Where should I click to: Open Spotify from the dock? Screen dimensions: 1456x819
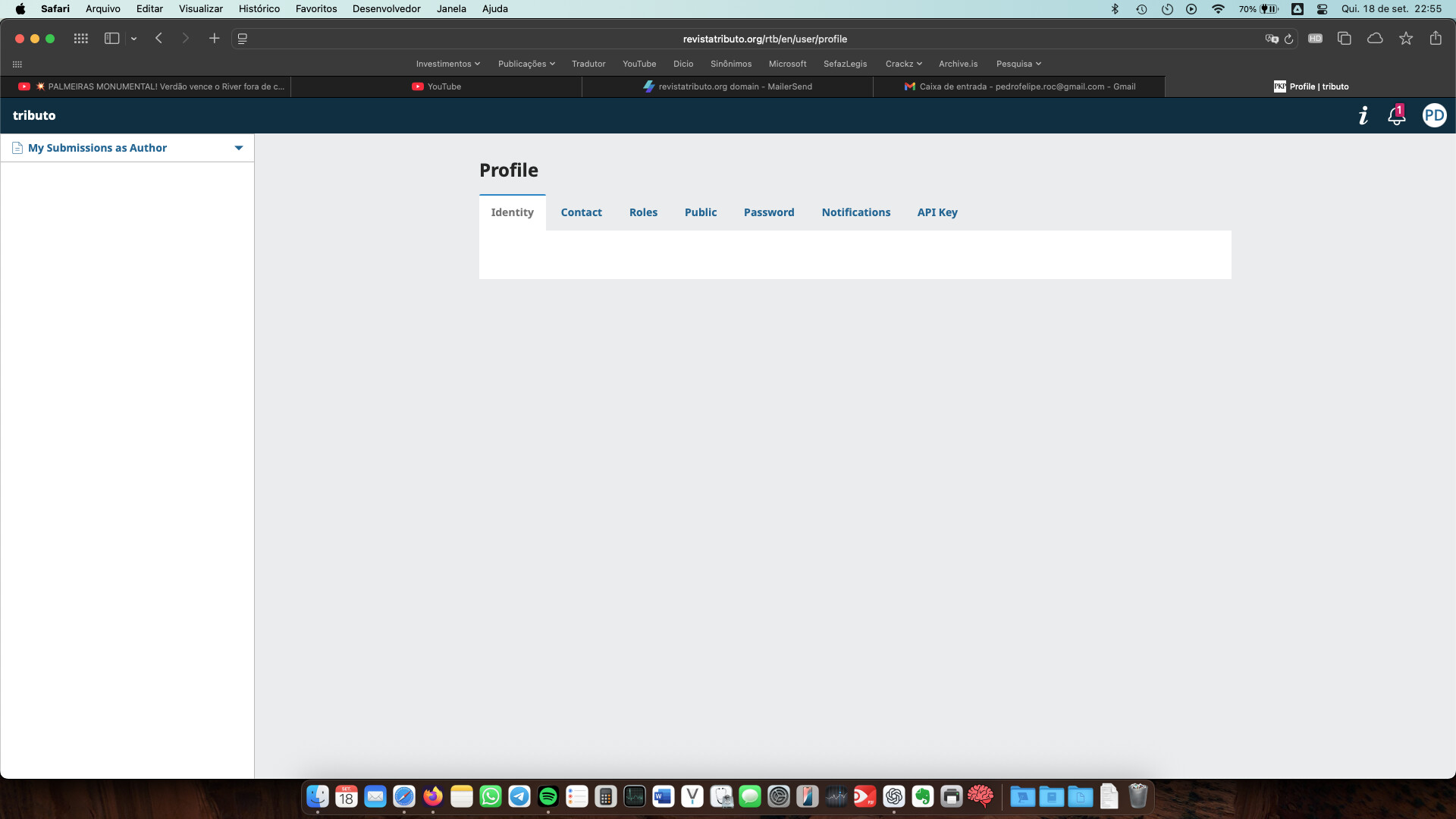pos(548,796)
